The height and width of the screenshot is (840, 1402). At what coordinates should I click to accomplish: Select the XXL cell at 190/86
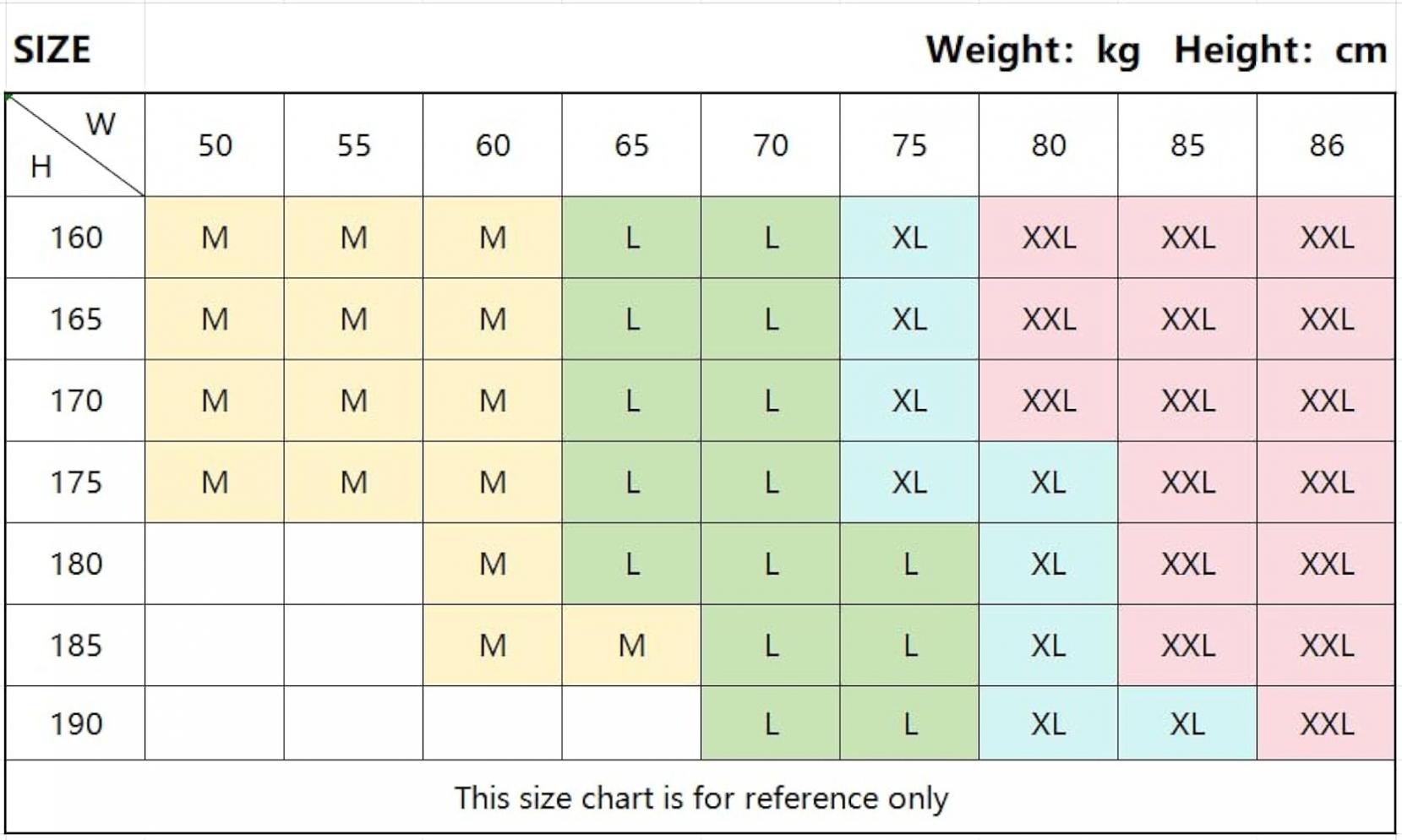(x=1326, y=723)
